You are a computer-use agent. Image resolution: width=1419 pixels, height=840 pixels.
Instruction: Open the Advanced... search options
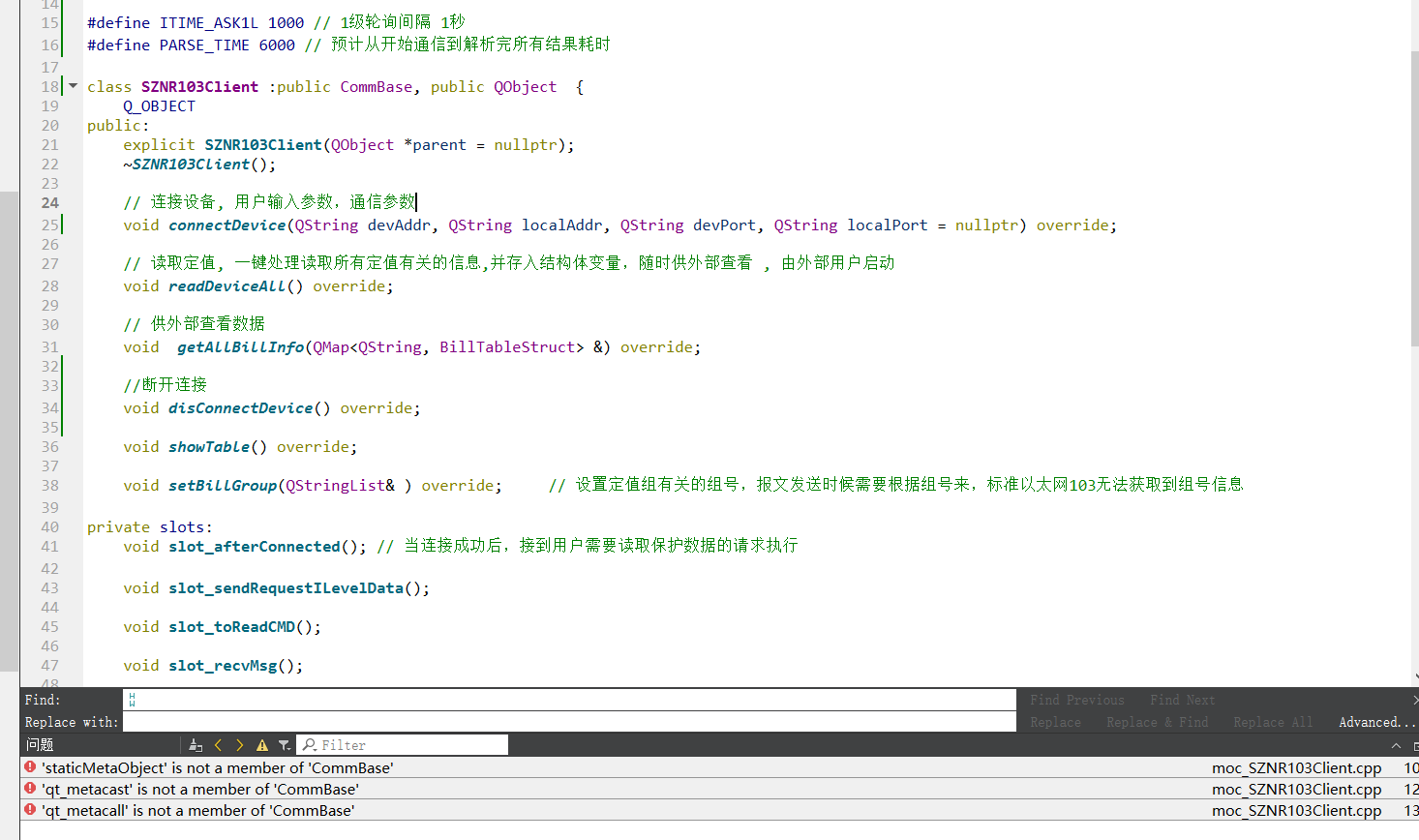pyautogui.click(x=1377, y=722)
